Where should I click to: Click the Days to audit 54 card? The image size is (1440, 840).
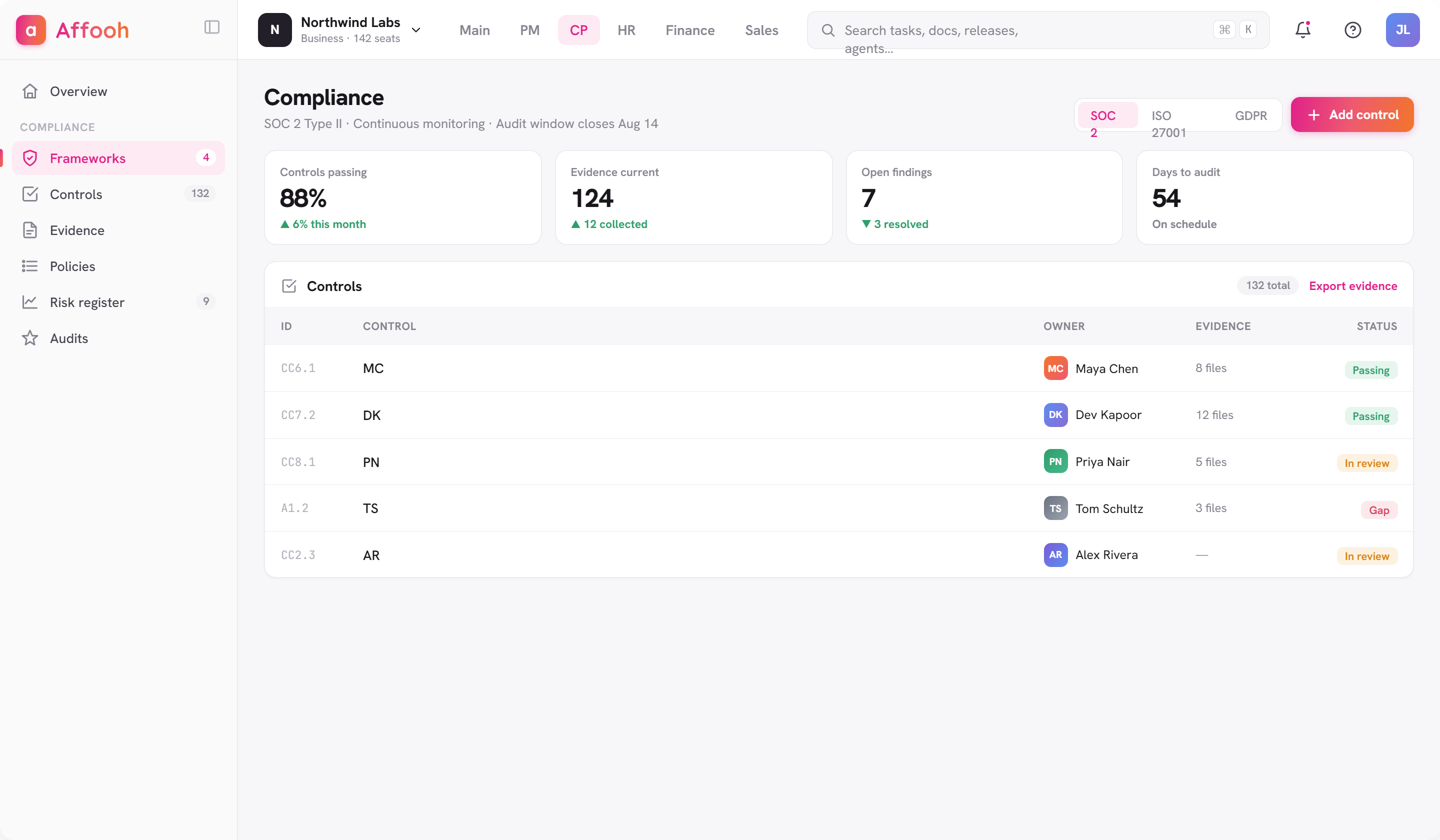tap(1274, 197)
